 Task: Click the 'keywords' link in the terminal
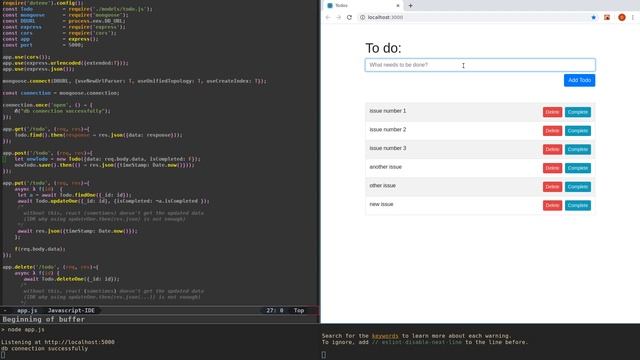pos(385,336)
